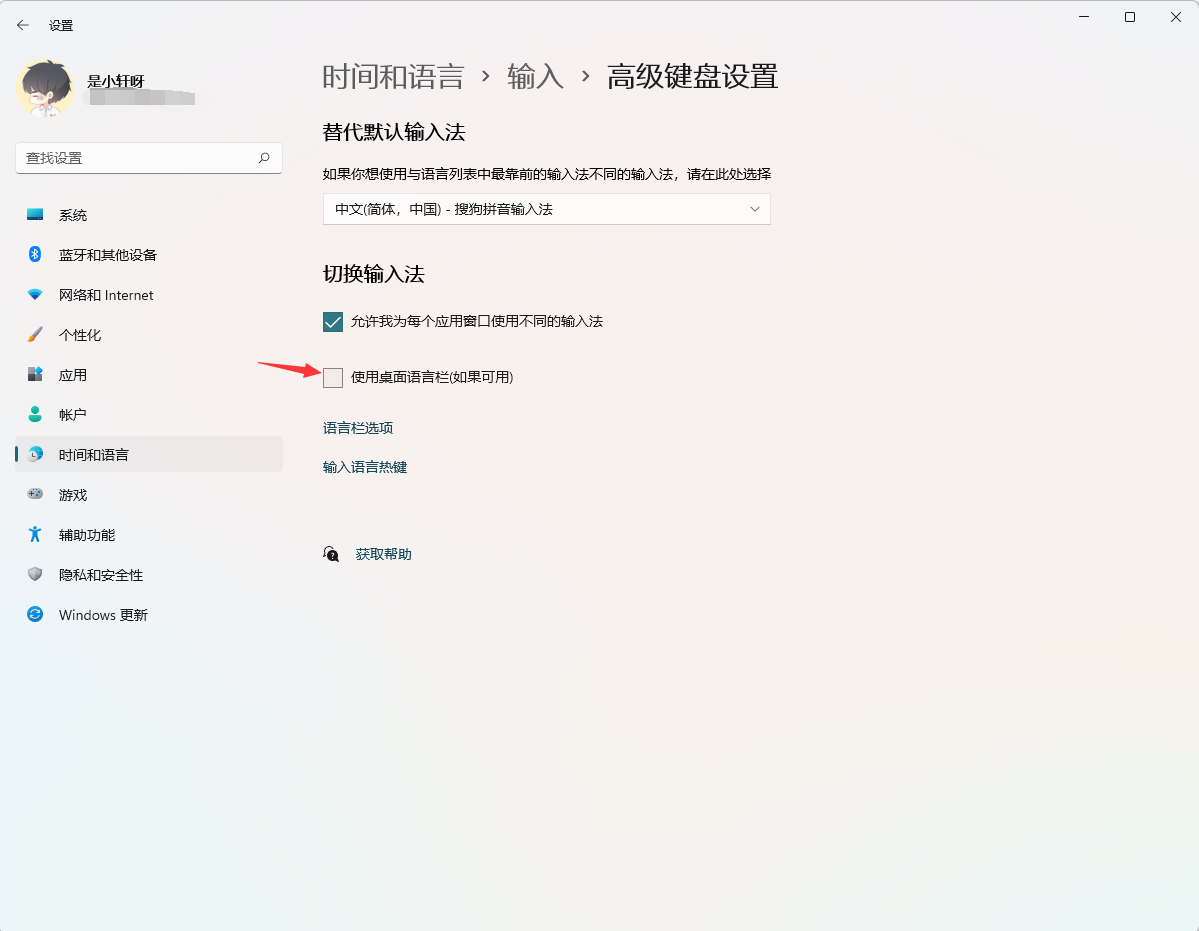Image resolution: width=1199 pixels, height=931 pixels.
Task: Uncheck 允许我为每个应用窗口使用不同的输入法
Action: [x=333, y=321]
